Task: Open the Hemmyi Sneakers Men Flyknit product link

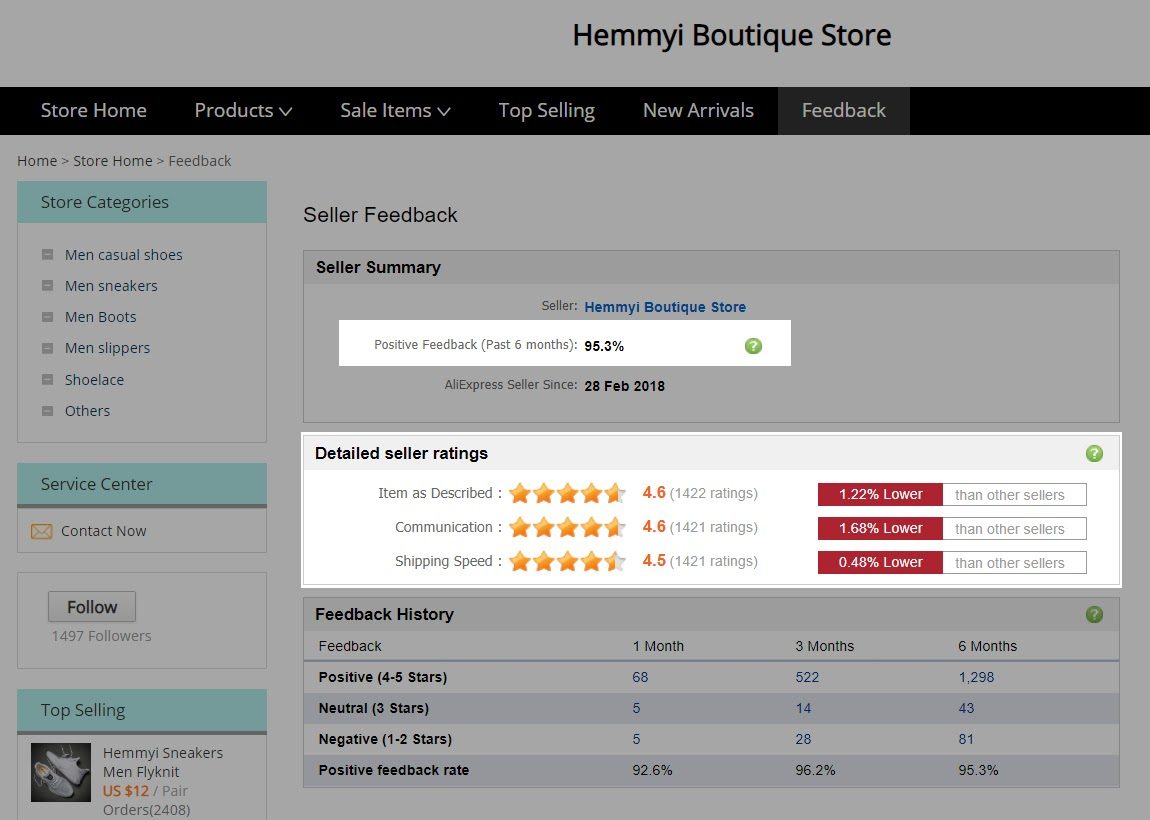Action: click(163, 762)
